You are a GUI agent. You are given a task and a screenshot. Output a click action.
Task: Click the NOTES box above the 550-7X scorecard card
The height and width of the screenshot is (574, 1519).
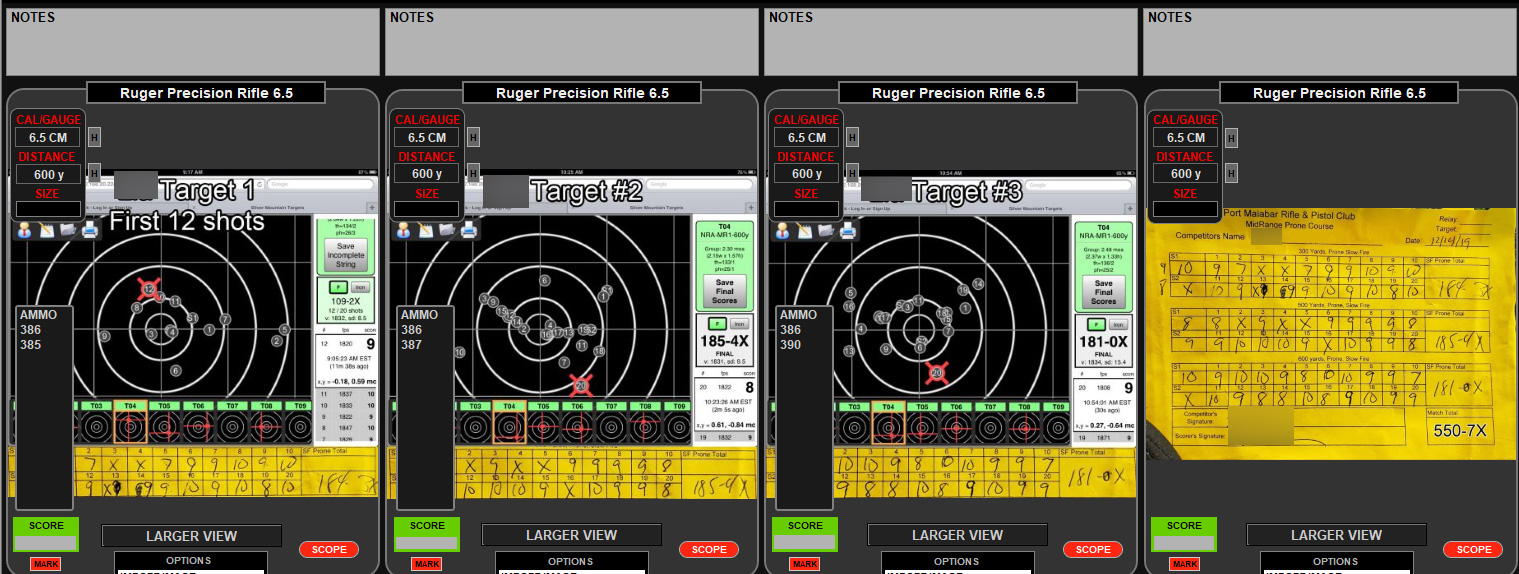(x=1330, y=42)
